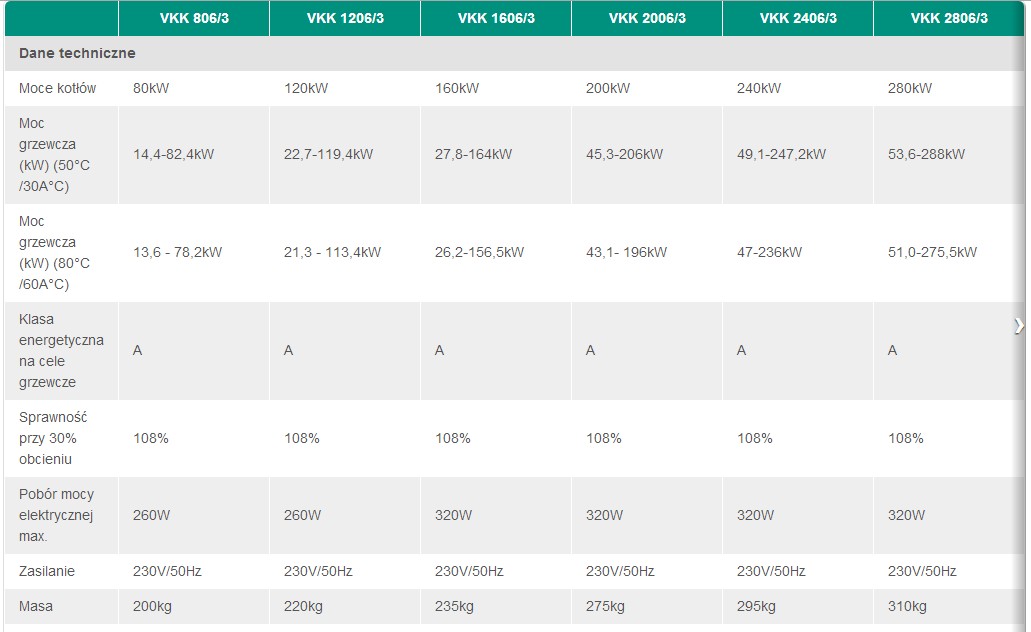The width and height of the screenshot is (1031, 632).
Task: Click the 14,4-82,4kW heating power value
Action: pos(173,154)
